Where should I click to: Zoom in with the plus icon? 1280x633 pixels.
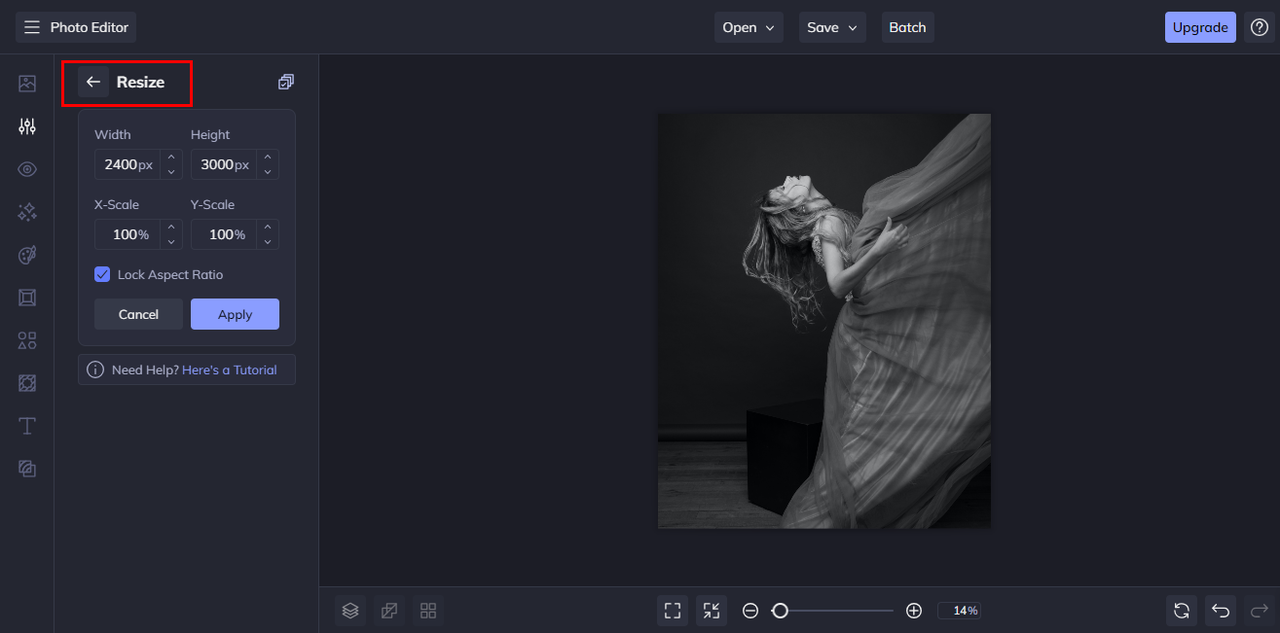point(913,610)
